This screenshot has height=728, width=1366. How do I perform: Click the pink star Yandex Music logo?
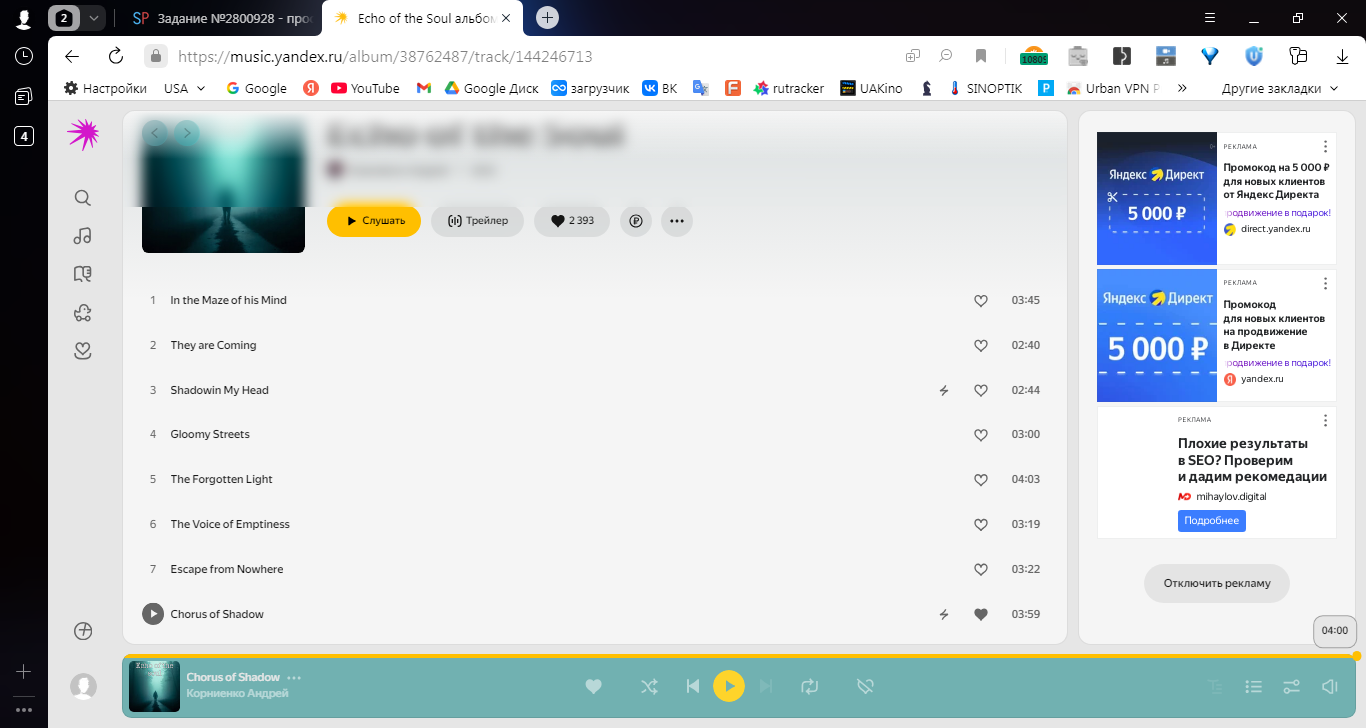point(83,134)
